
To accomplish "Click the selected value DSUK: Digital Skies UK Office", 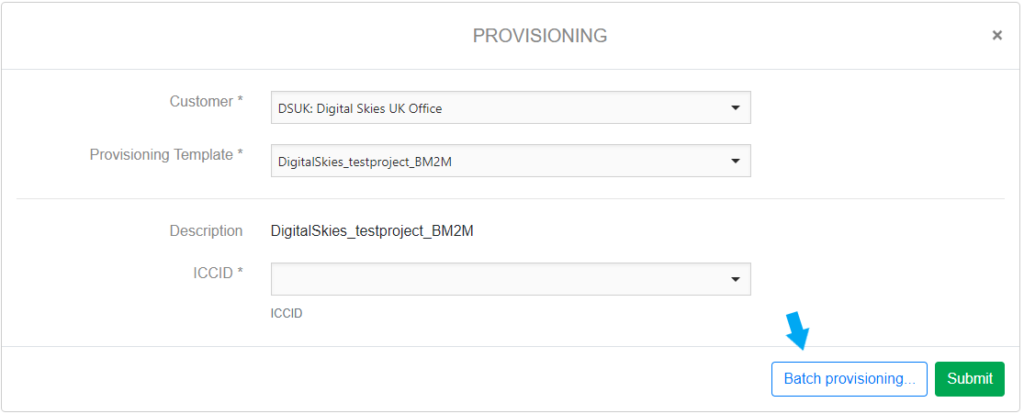I will coord(360,108).
